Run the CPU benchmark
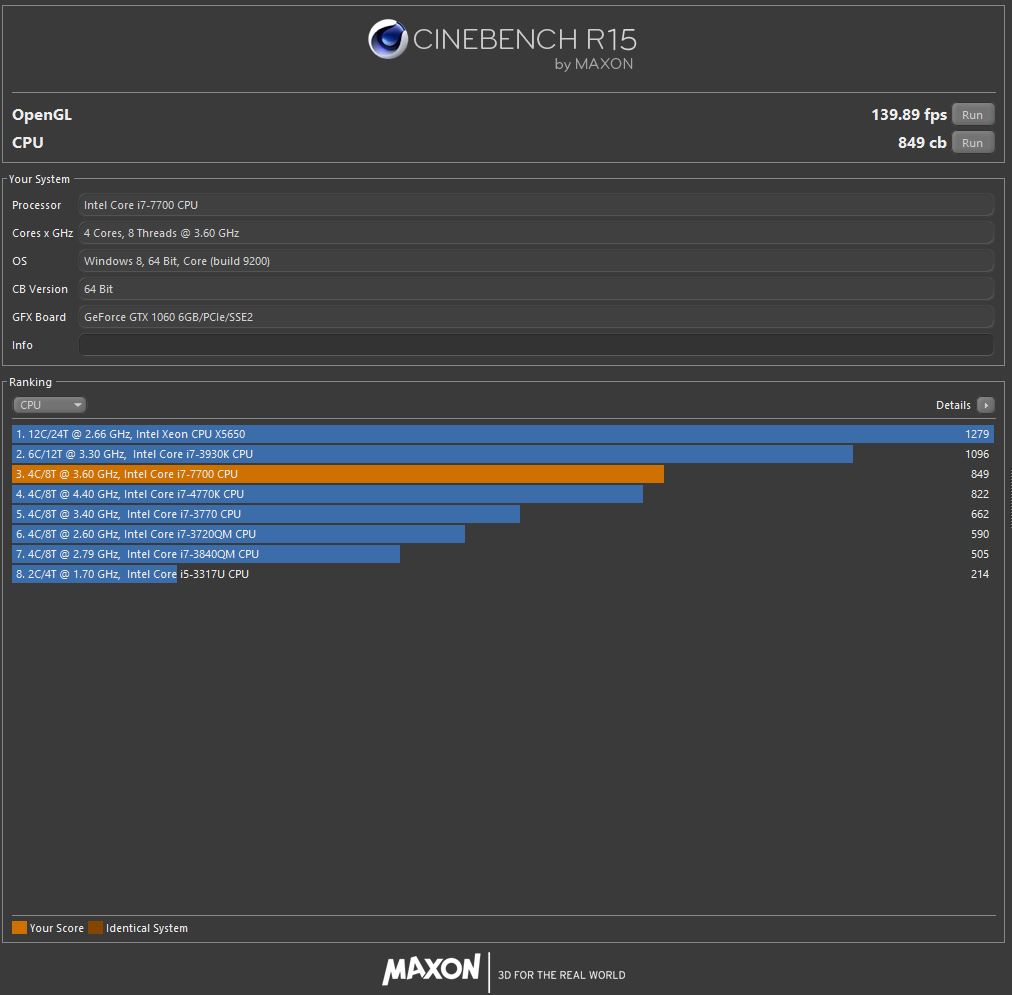This screenshot has width=1012, height=995. click(973, 143)
